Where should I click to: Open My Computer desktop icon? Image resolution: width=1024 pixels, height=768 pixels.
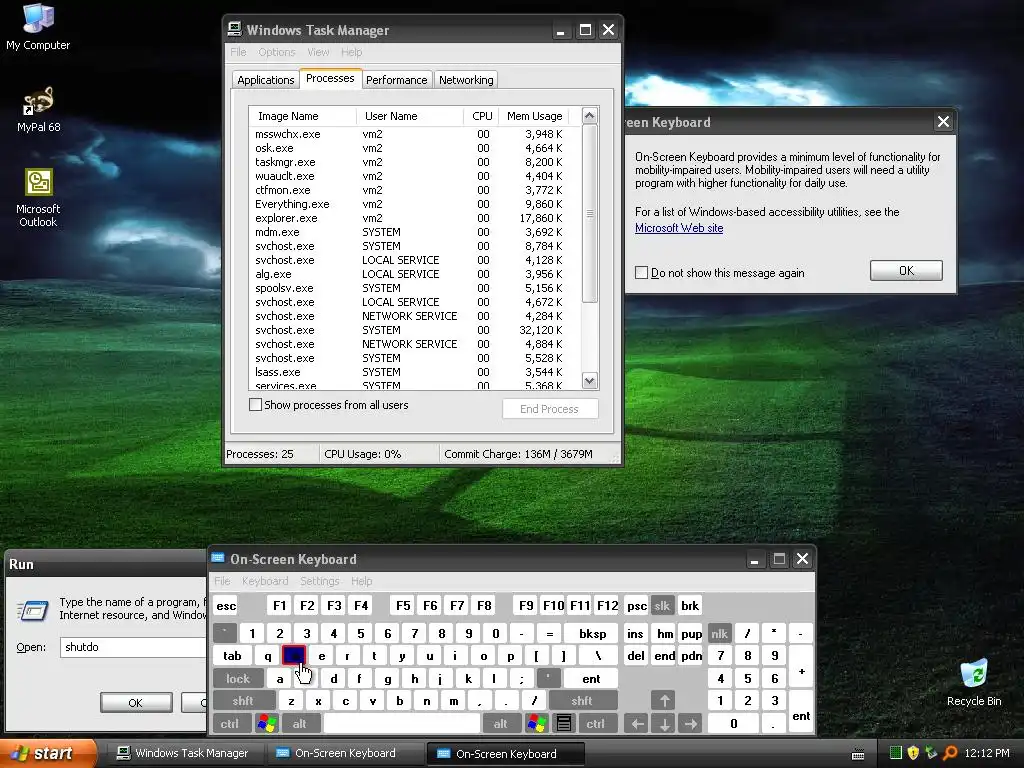tap(38, 26)
